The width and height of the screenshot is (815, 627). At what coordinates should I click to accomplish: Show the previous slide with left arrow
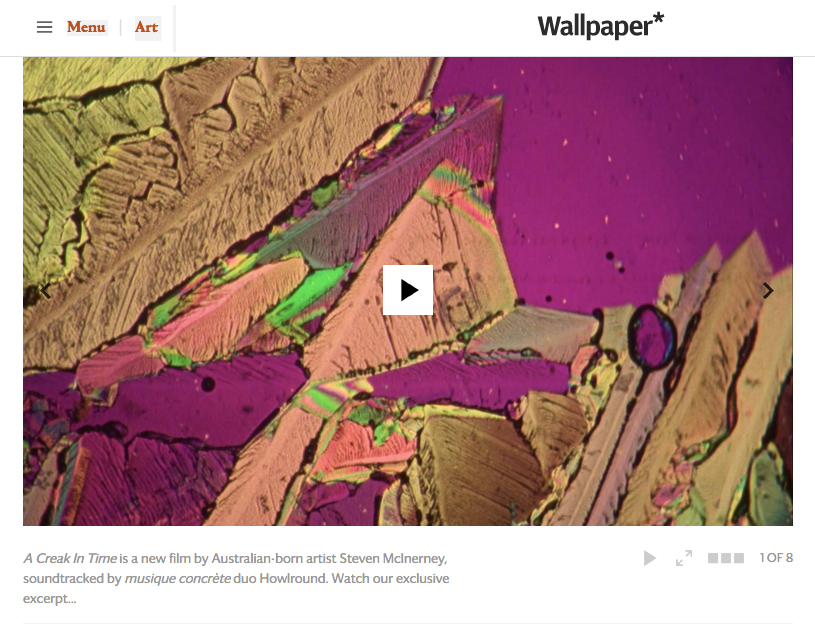(46, 291)
